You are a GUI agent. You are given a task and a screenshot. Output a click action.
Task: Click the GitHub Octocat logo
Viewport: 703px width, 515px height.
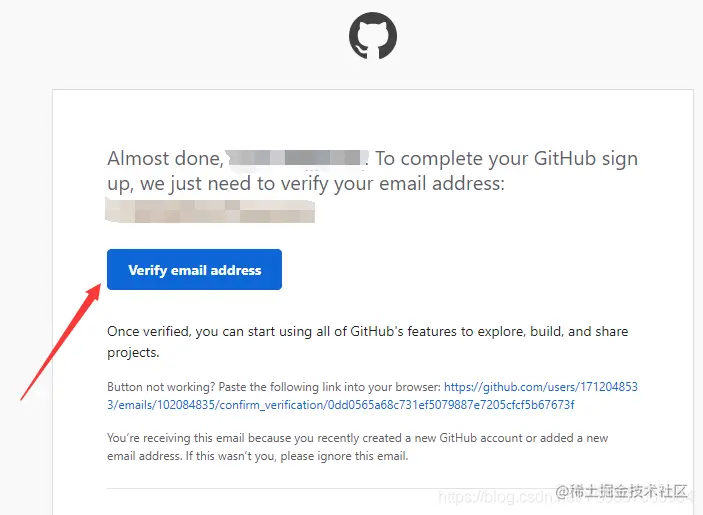point(373,36)
